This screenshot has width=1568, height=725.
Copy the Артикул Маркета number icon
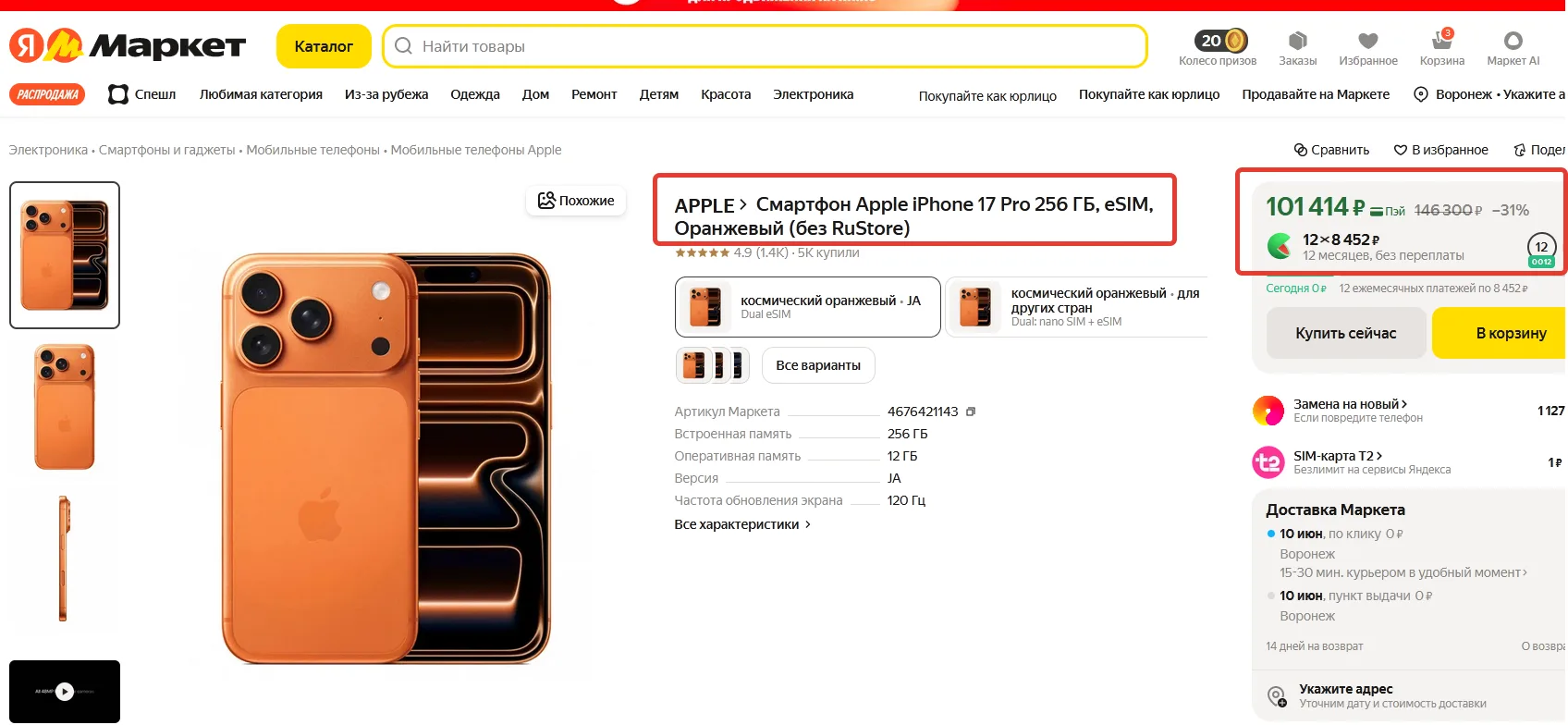[971, 412]
